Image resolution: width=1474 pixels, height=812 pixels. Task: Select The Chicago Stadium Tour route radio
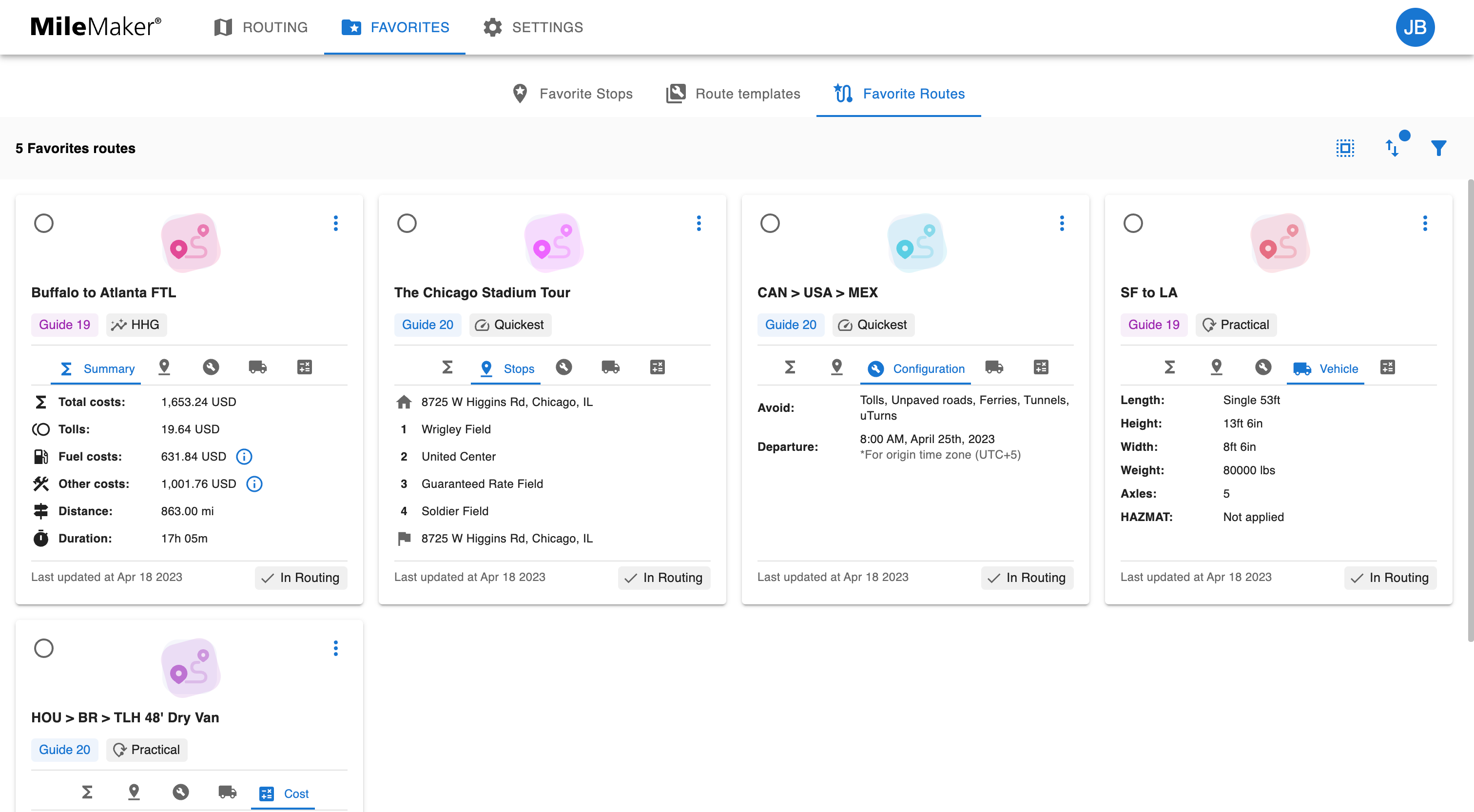click(x=407, y=223)
